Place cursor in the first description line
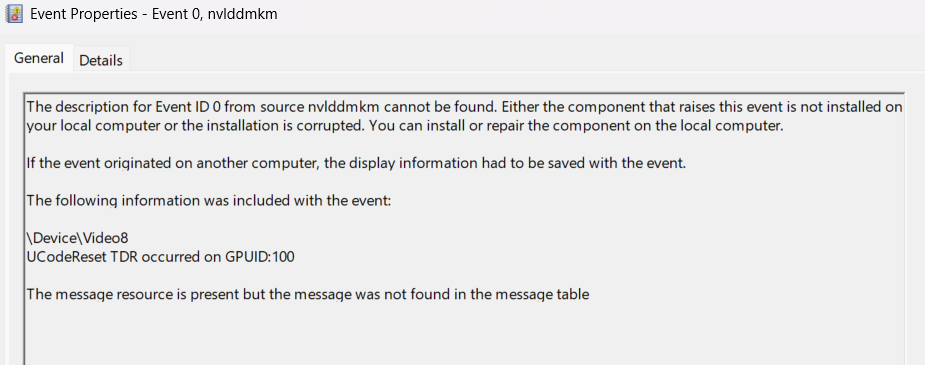This screenshot has height=365, width=925. tap(464, 107)
